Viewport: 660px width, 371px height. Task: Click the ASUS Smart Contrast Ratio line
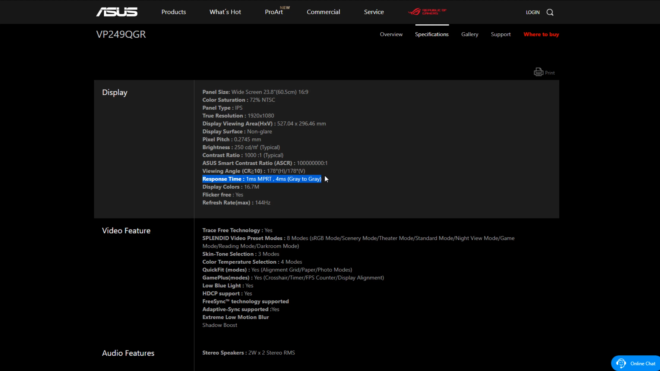[265, 163]
